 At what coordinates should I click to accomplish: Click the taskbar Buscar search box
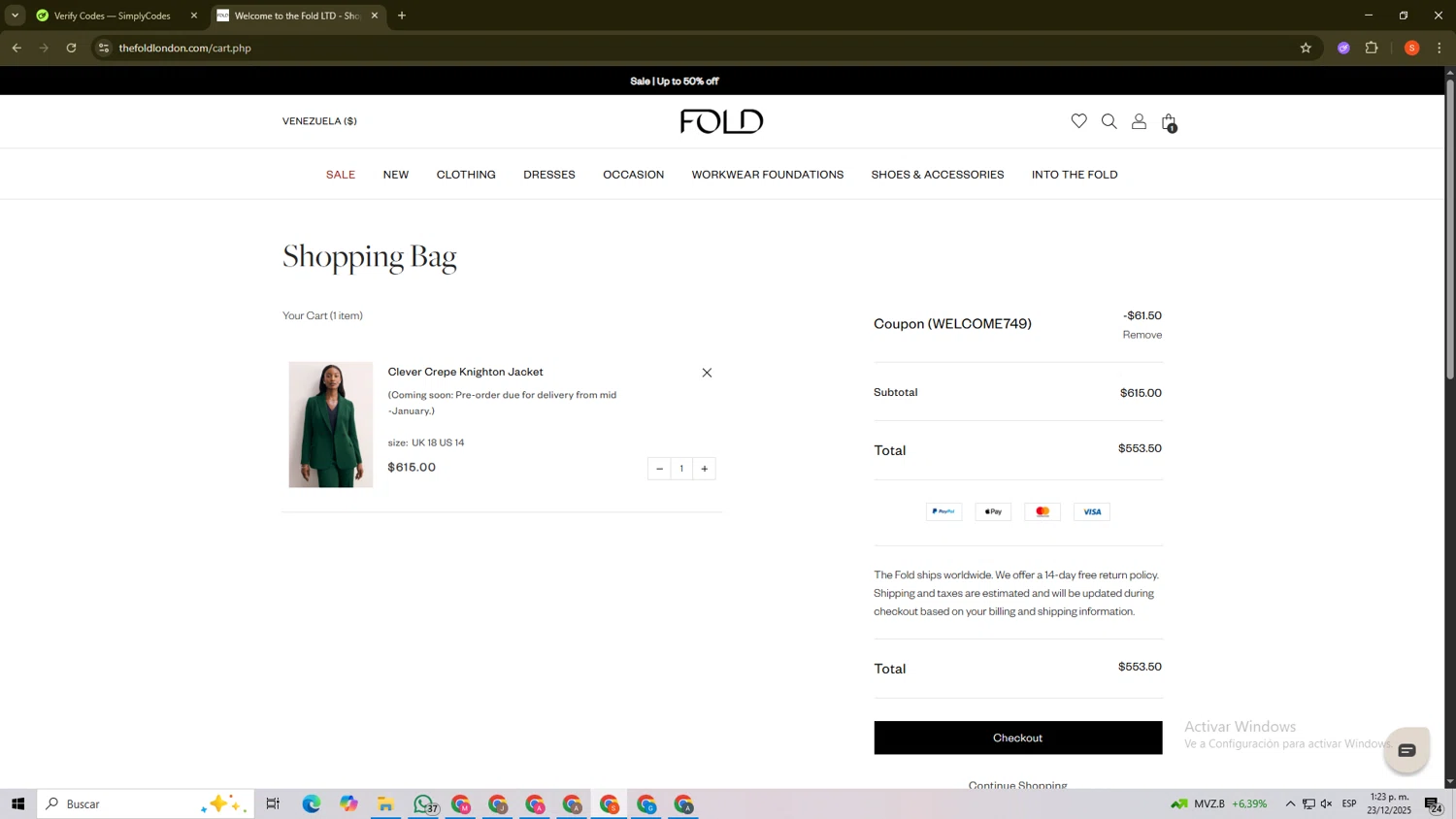pos(146,803)
